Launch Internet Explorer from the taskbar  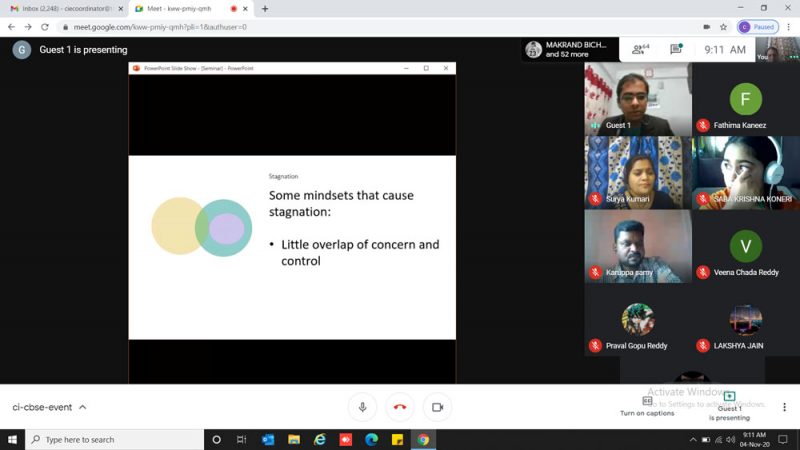point(320,439)
